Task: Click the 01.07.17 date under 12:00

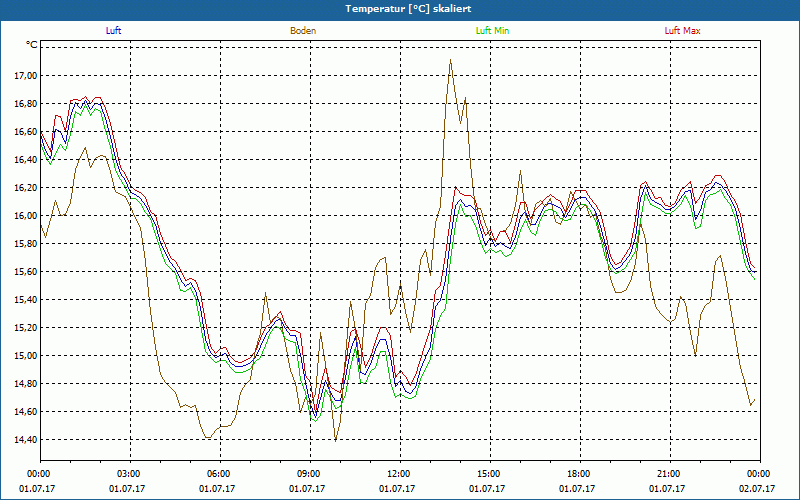Action: pos(397,489)
